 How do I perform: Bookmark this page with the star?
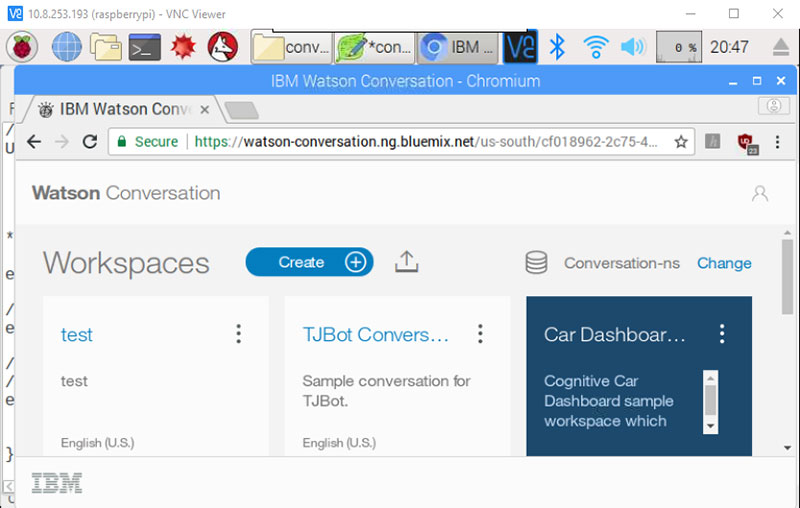[681, 141]
